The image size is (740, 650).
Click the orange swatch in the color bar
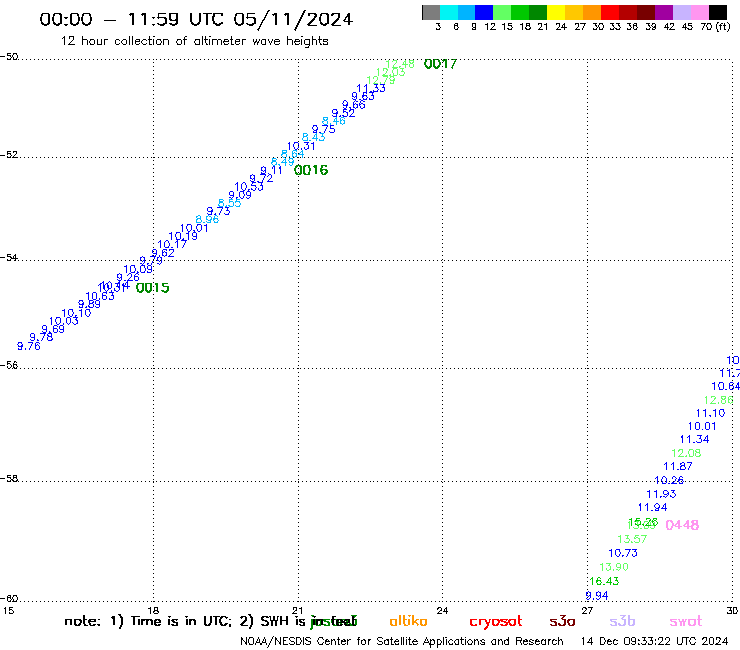click(x=592, y=12)
